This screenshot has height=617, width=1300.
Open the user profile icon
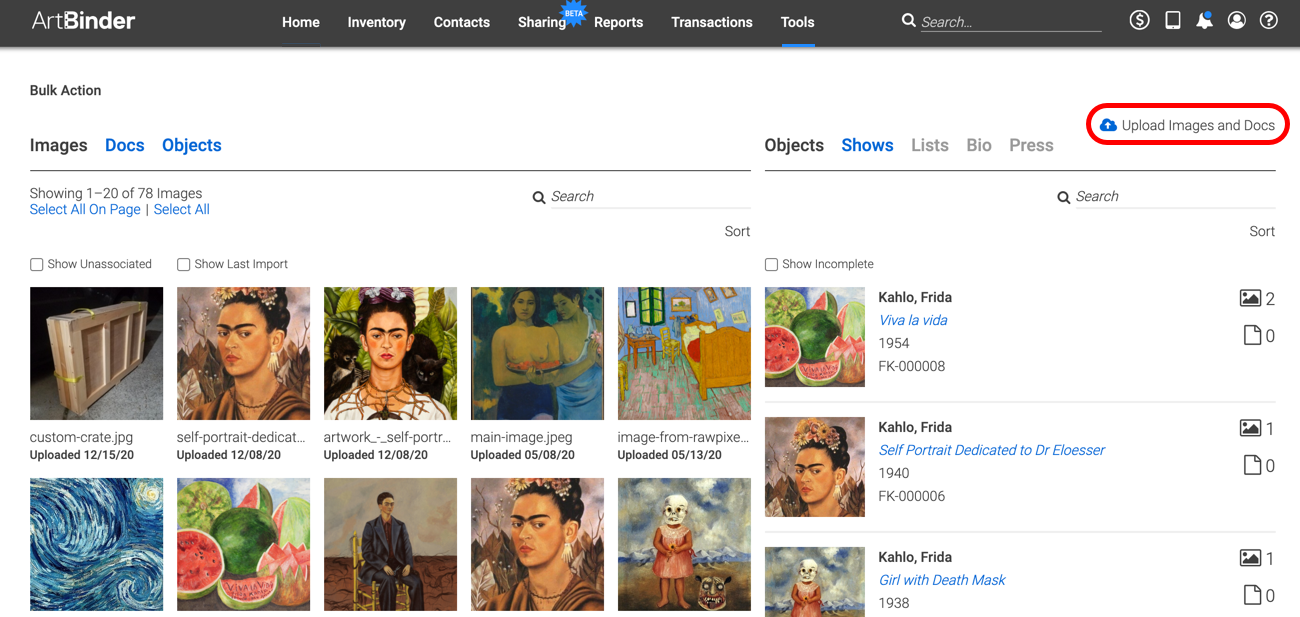click(1237, 20)
